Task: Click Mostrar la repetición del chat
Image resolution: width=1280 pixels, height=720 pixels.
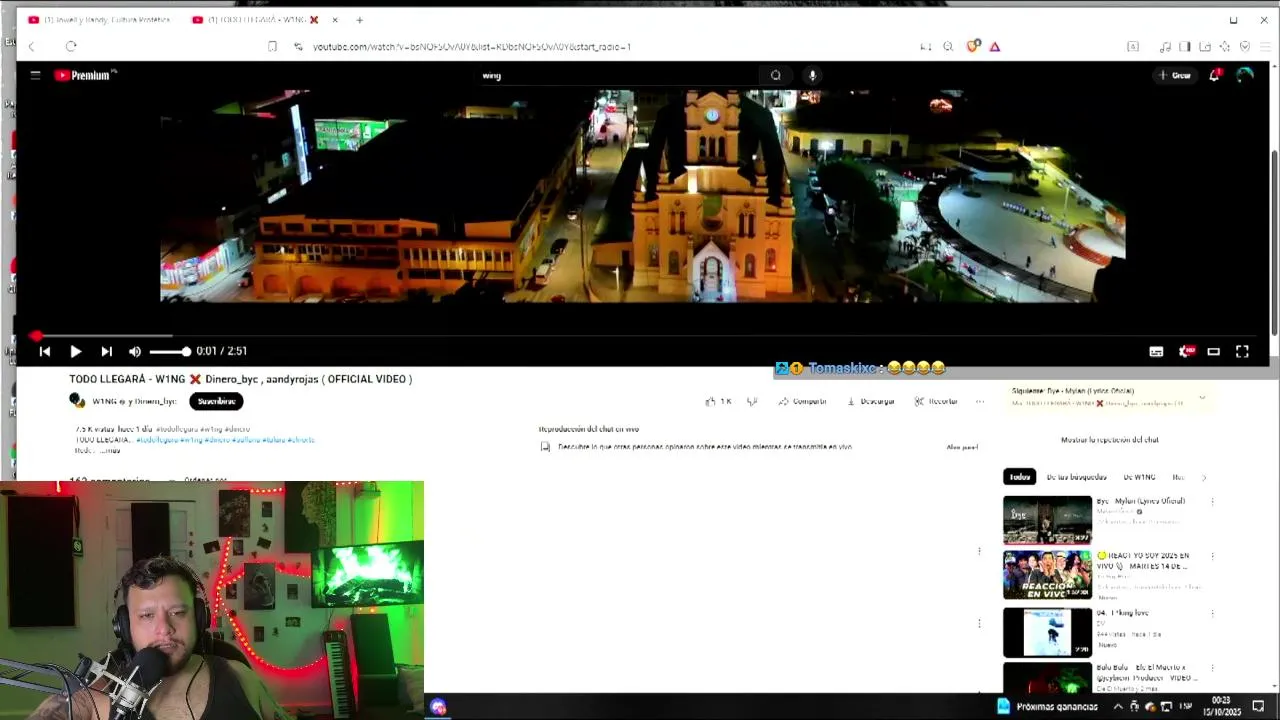Action: point(1109,440)
